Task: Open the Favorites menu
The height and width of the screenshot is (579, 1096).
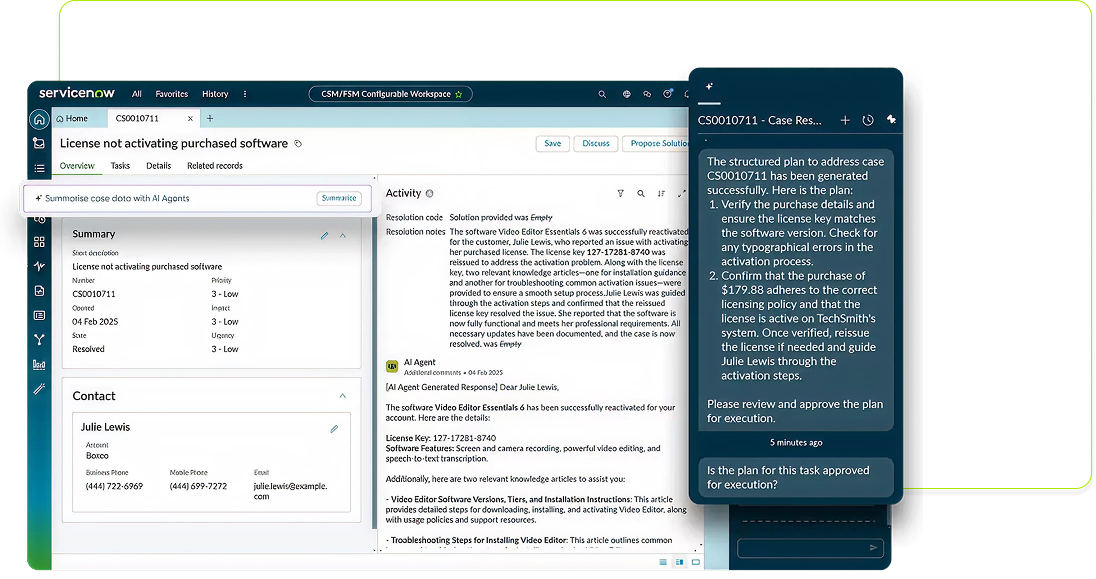Action: coord(172,94)
